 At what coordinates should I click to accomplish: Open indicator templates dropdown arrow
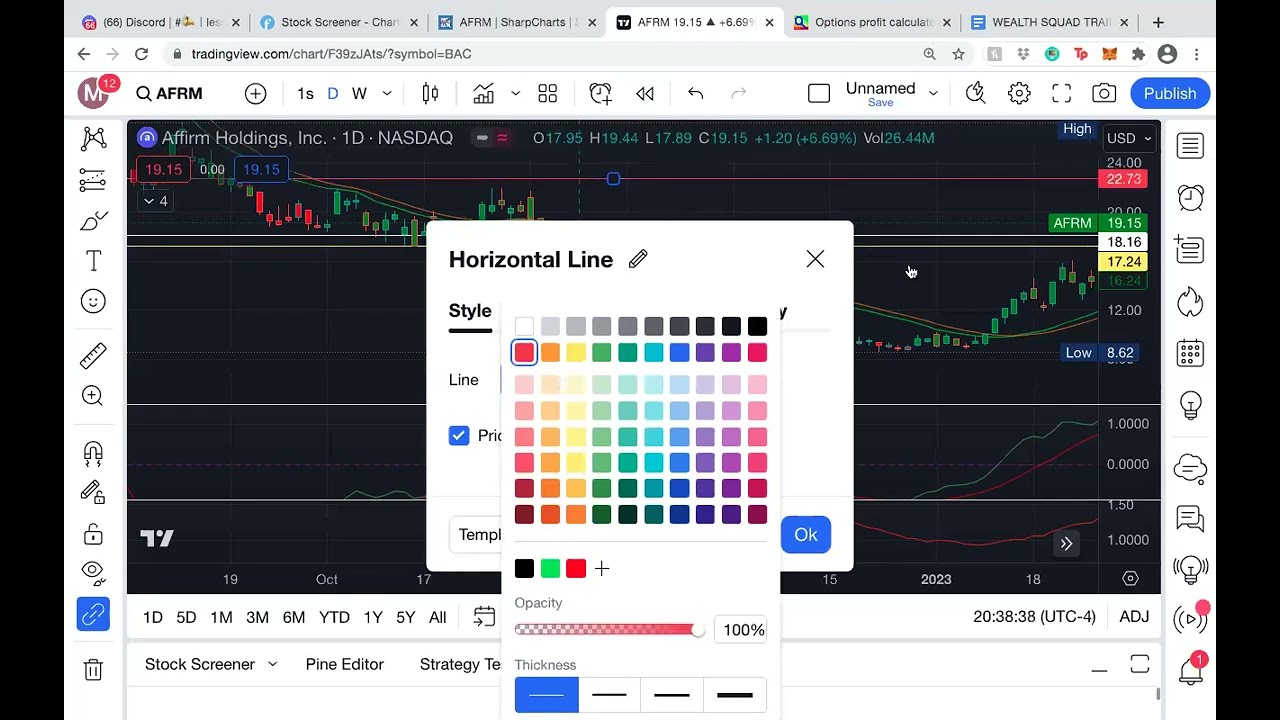515,93
